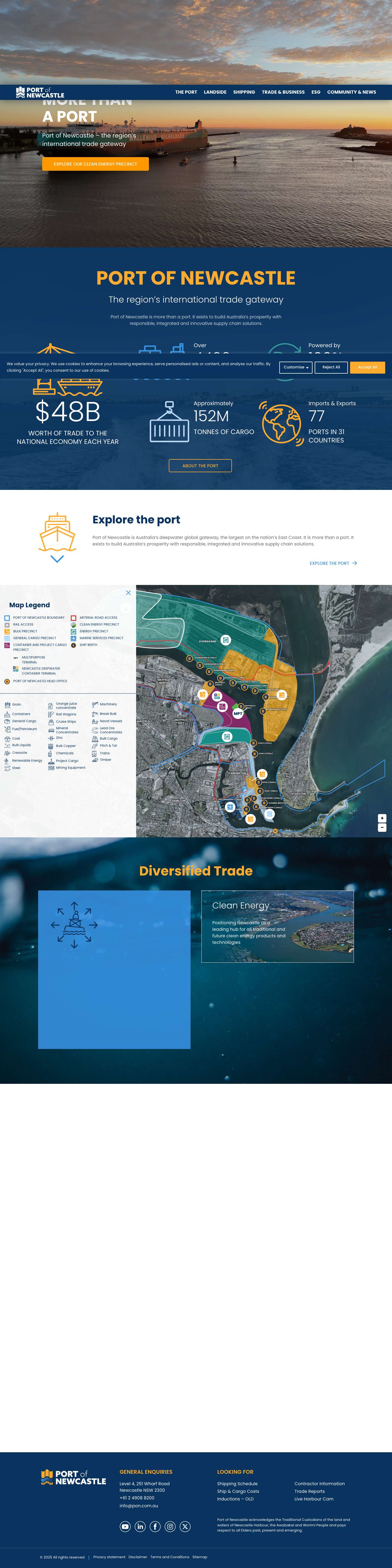Click the Trains icon in the legend
This screenshot has width=392, height=1568.
click(95, 754)
